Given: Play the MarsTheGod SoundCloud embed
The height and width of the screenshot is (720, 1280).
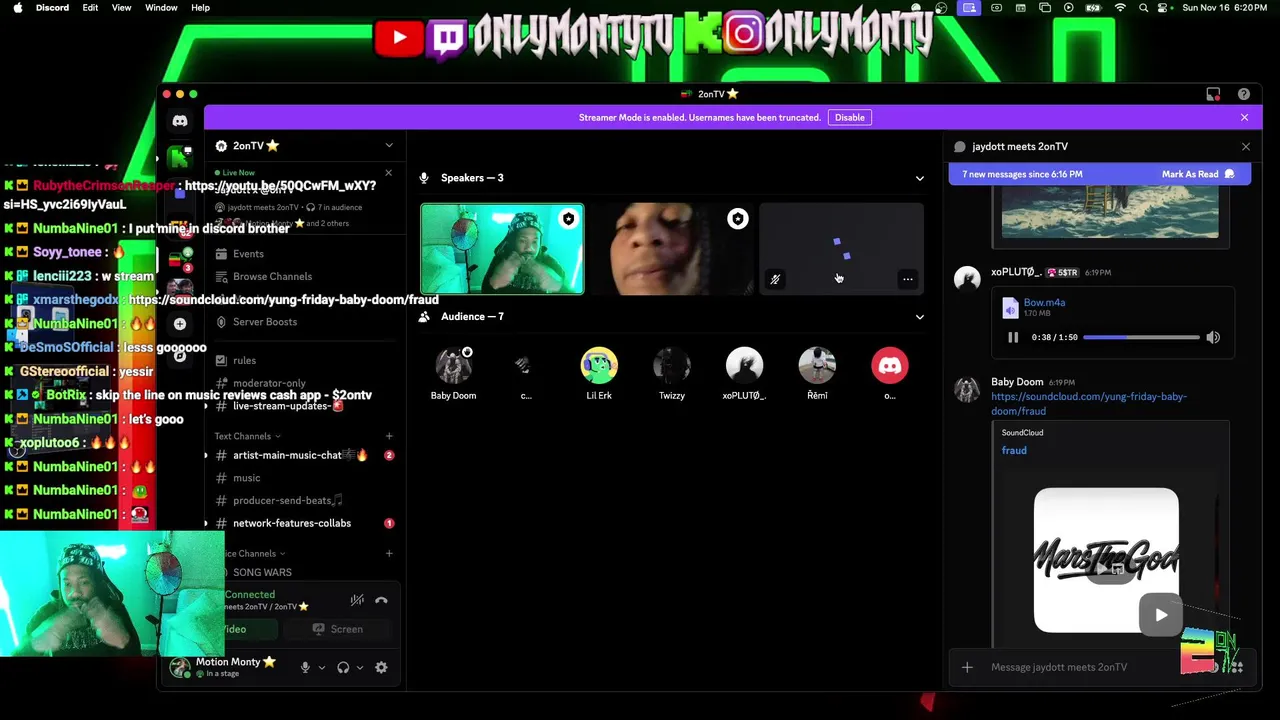Looking at the screenshot, I should pyautogui.click(x=1160, y=615).
